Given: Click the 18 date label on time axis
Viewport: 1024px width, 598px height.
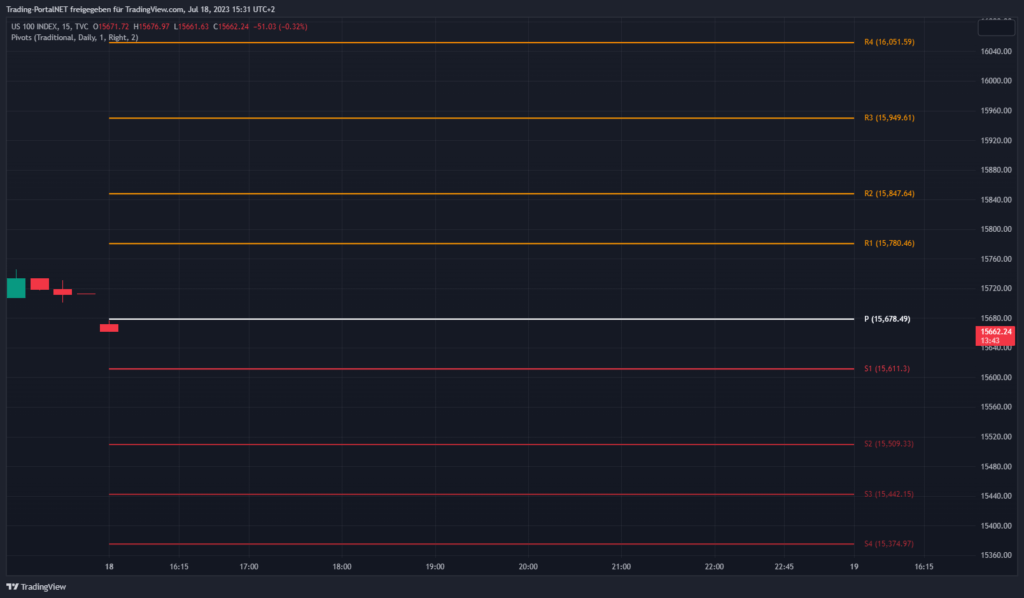Looking at the screenshot, I should 109,566.
